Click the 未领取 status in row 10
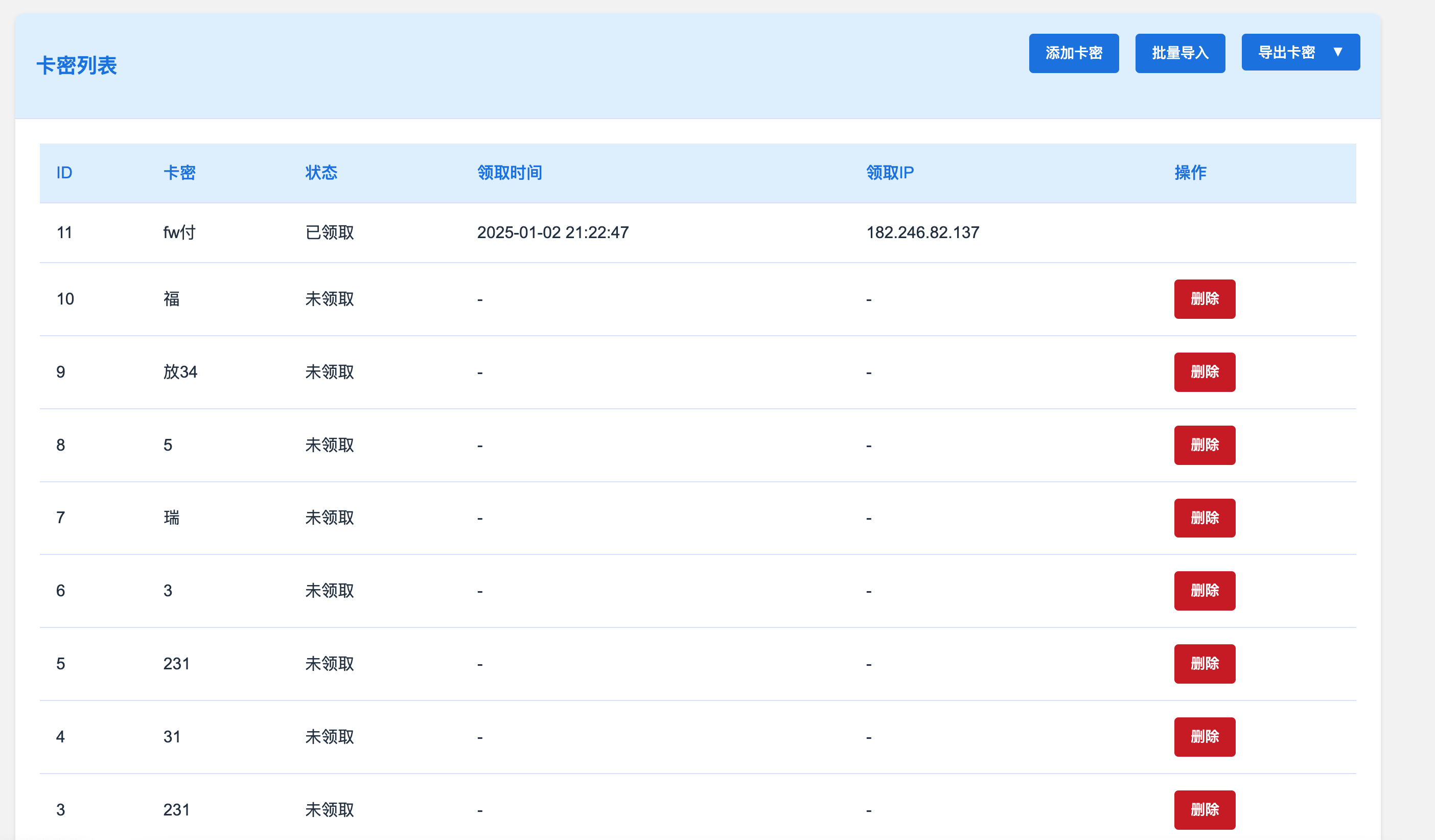The image size is (1435, 840). [330, 299]
